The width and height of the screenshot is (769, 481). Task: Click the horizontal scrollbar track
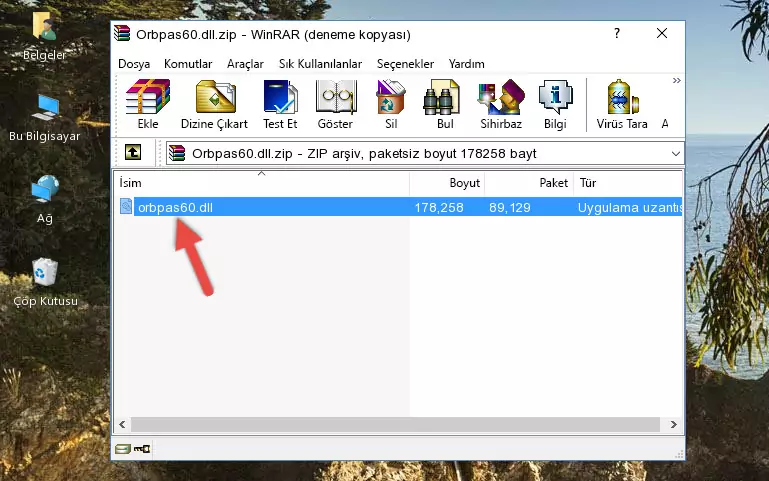click(x=395, y=425)
